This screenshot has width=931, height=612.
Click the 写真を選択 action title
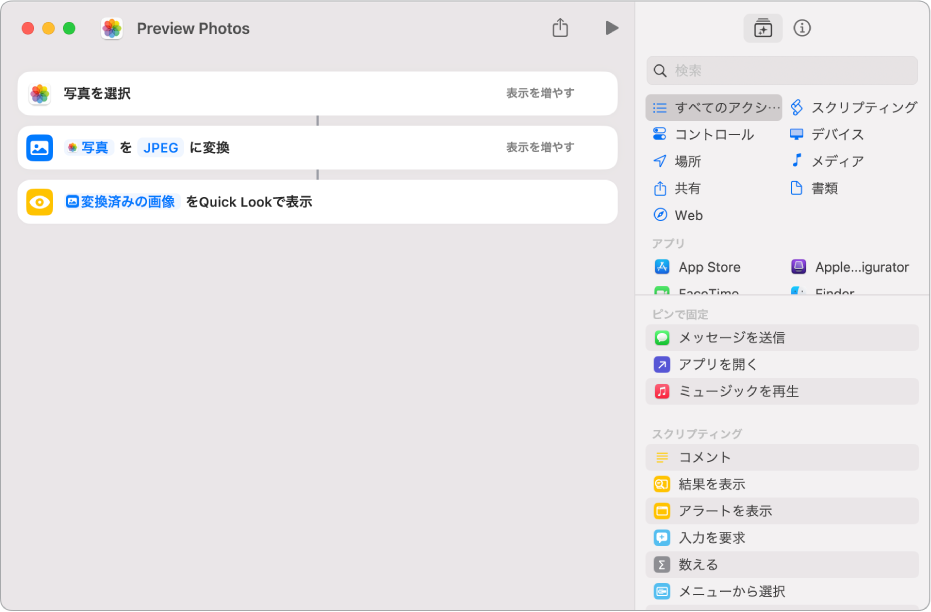point(97,93)
